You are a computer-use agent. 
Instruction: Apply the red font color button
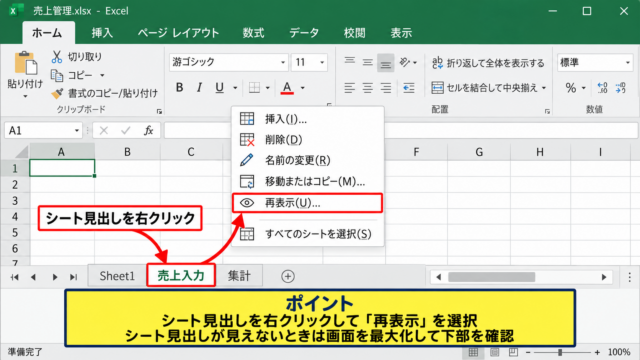(x=287, y=87)
